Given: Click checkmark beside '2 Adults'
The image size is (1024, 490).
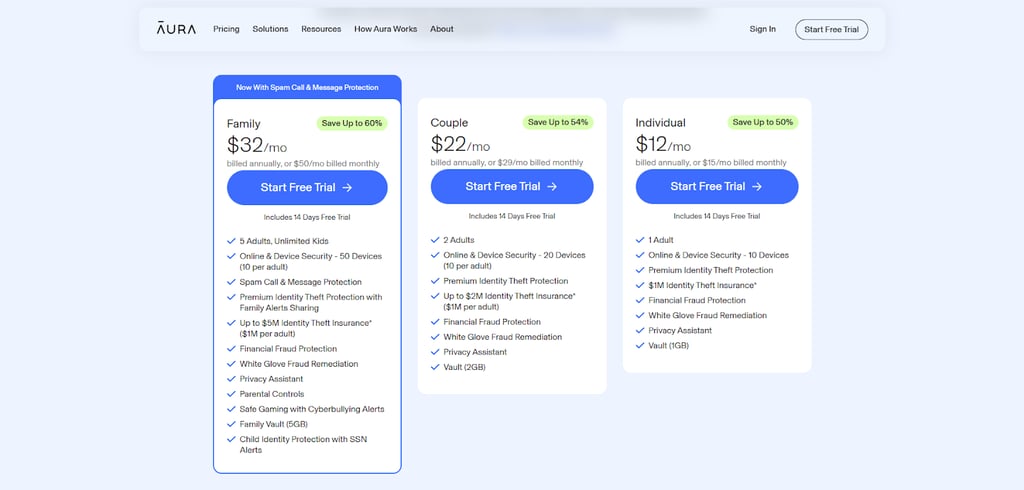Looking at the screenshot, I should pos(435,240).
